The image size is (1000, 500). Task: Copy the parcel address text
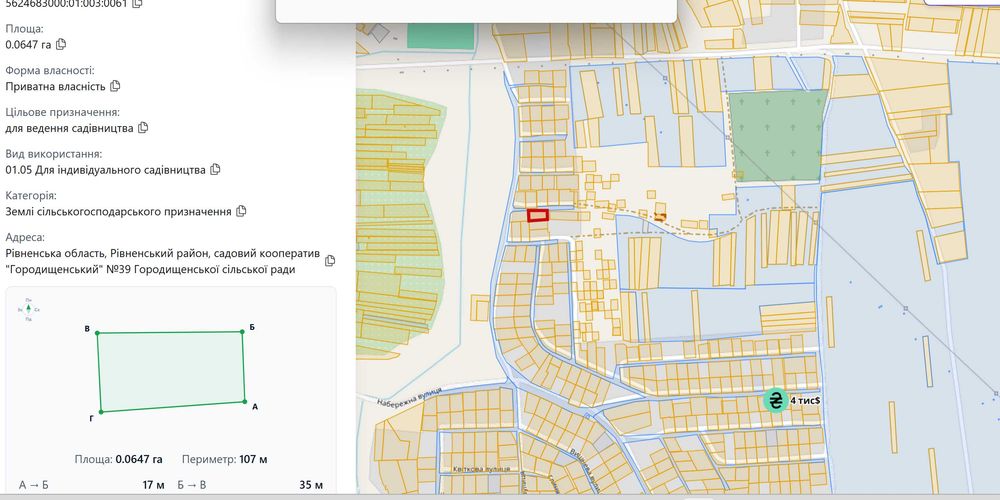pos(330,260)
